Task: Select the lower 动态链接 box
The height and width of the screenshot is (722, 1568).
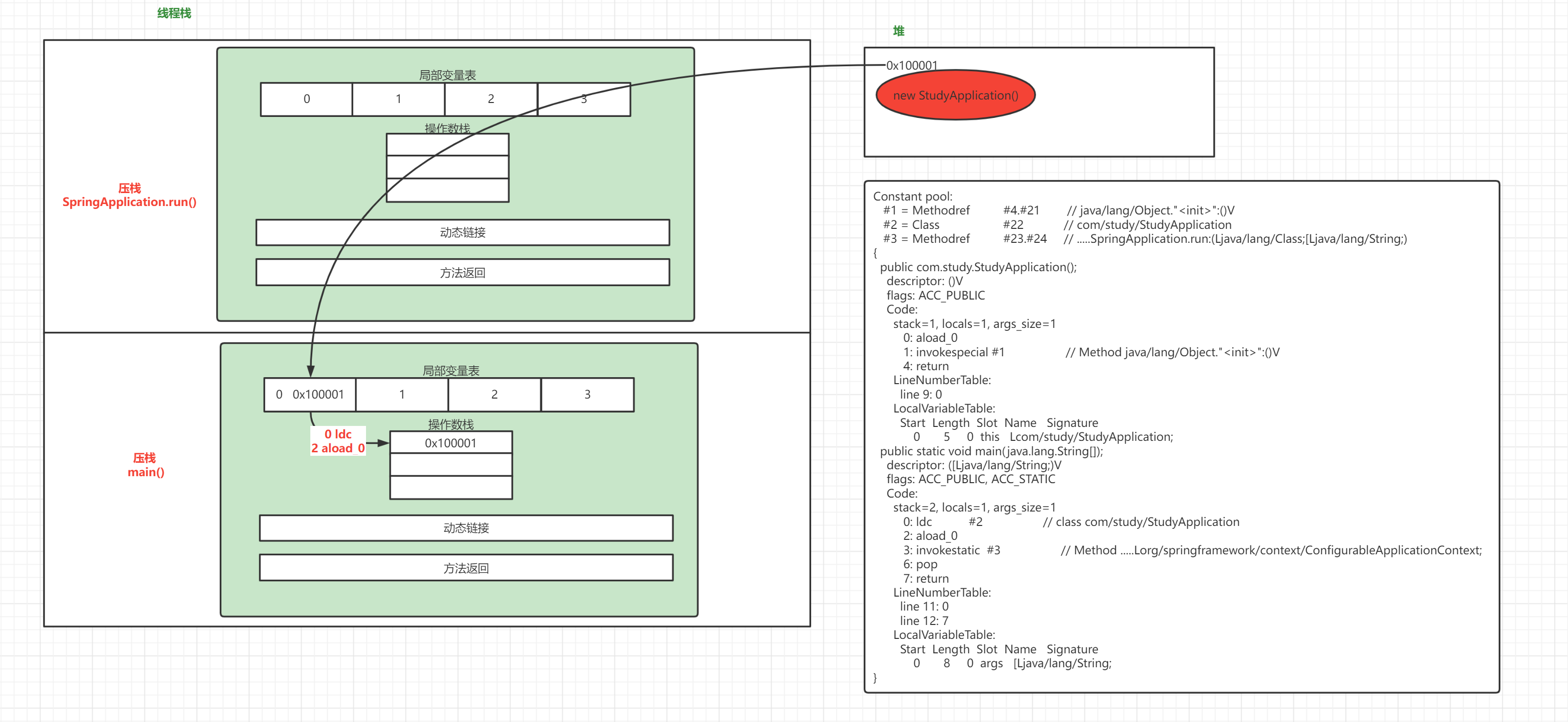Action: 465,527
